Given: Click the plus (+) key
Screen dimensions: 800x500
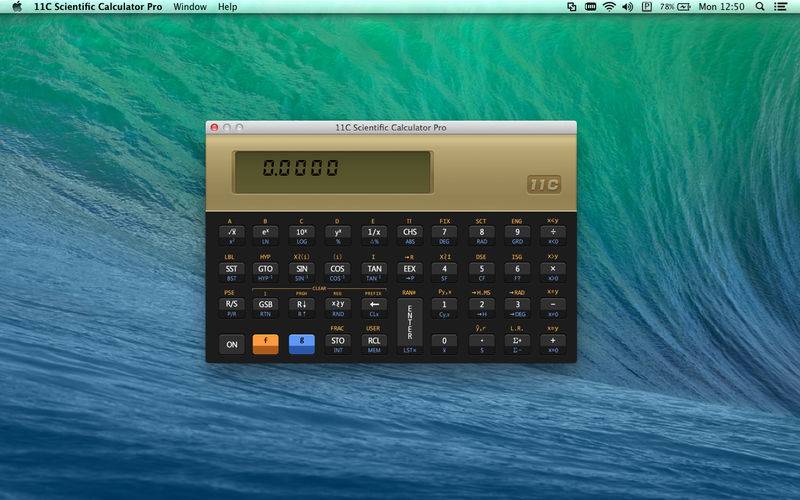Looking at the screenshot, I should click(x=553, y=344).
